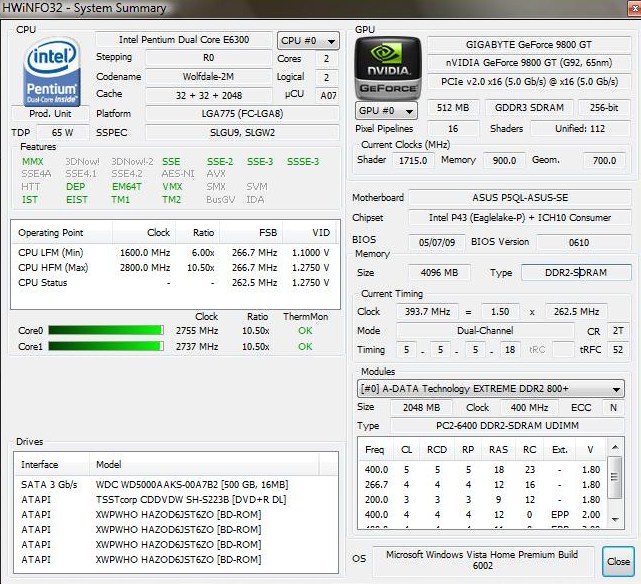The image size is (641, 584).
Task: Click the Model column header in Drives
Action: point(204,464)
